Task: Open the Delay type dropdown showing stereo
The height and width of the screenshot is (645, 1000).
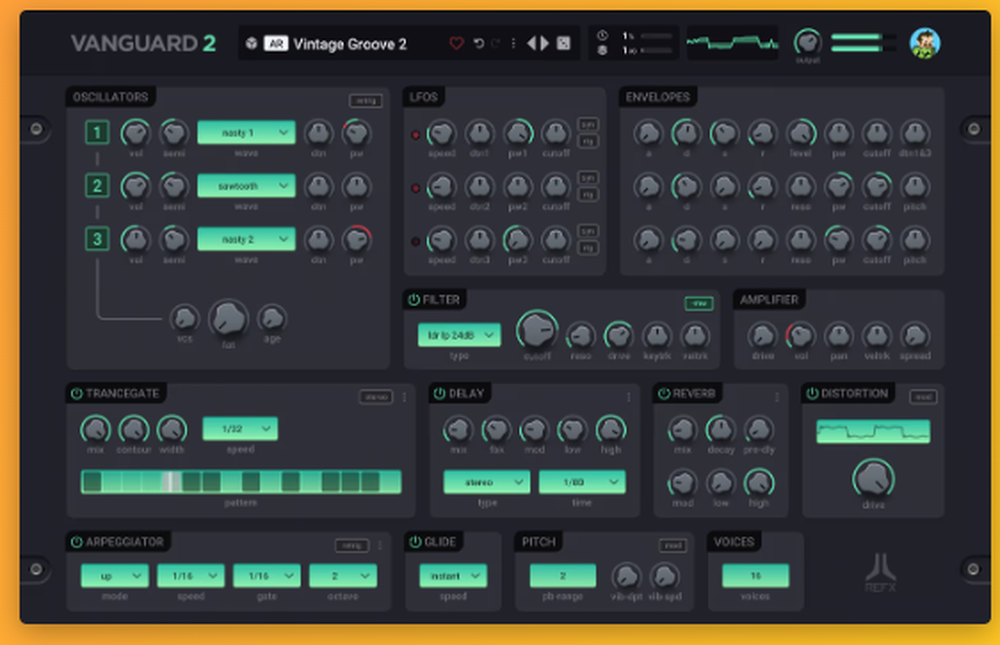Action: 487,482
